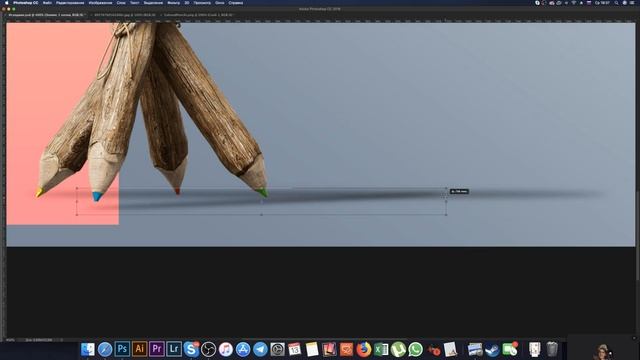Click the transform center reference point
This screenshot has height=360, width=640.
click(x=261, y=201)
